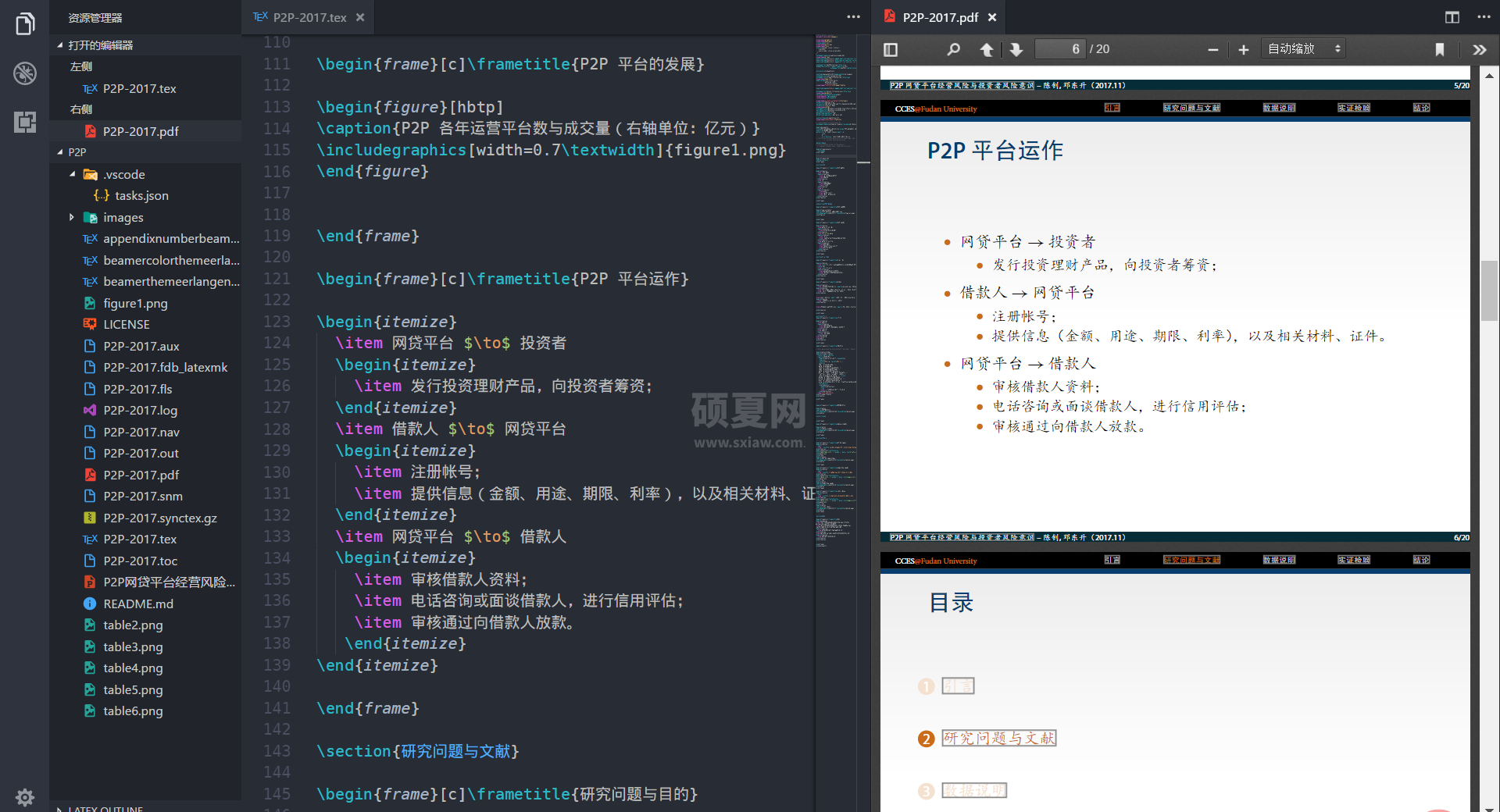Open more actions menu for tex editor group
1500x812 pixels.
pos(853,17)
